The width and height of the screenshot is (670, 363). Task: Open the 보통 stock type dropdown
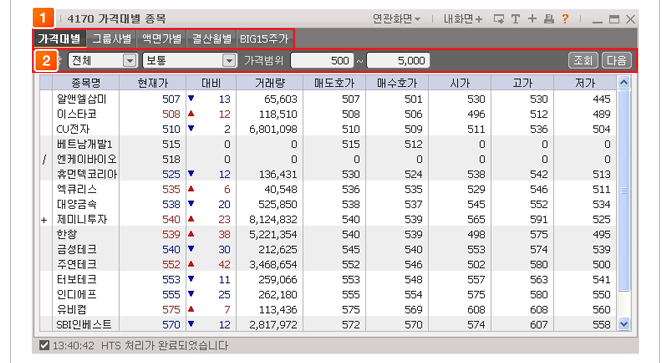pyautogui.click(x=189, y=61)
